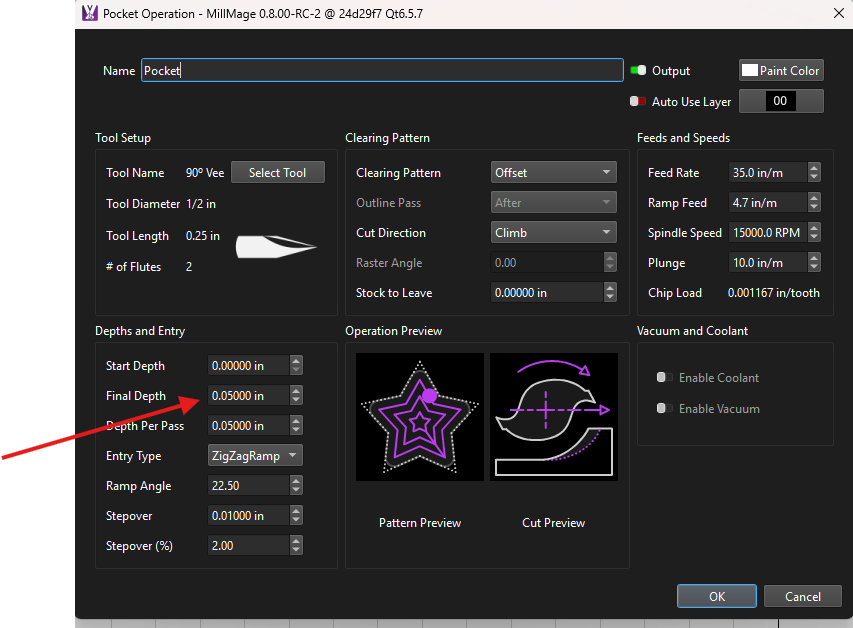Decrease Spindle Speed with down arrow
Screen dimensions: 853x628
click(x=814, y=237)
